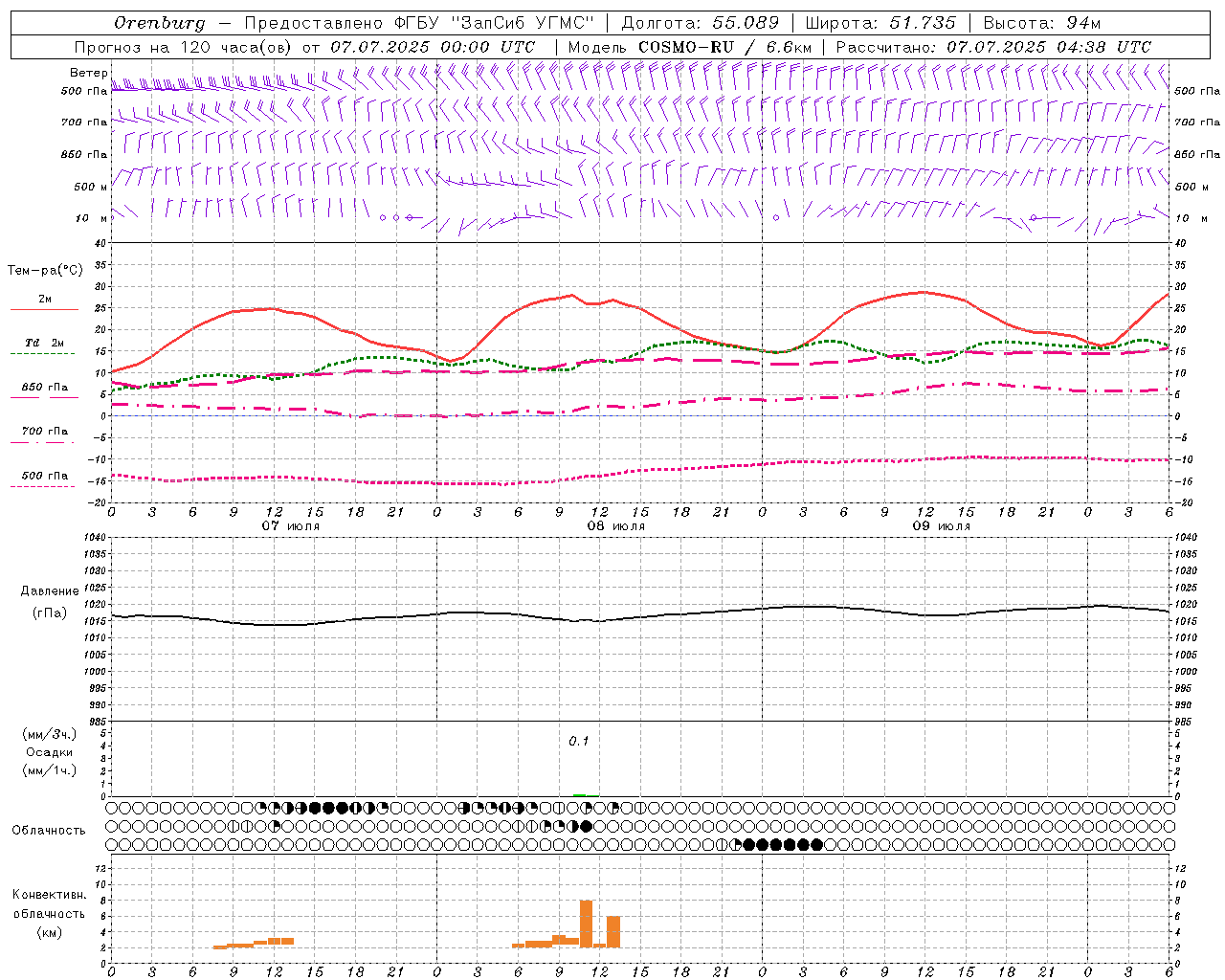Click the small green precipitation bar under 0.1

pyautogui.click(x=580, y=795)
